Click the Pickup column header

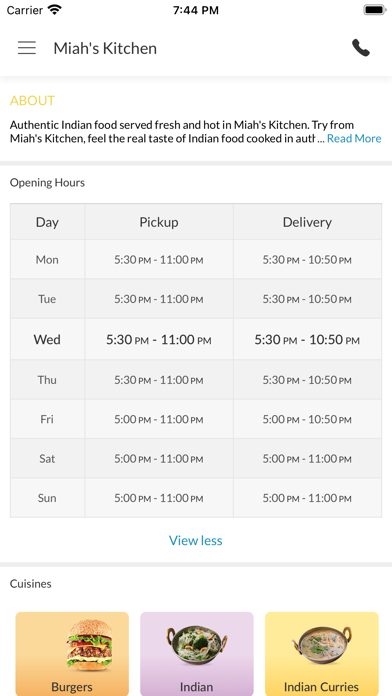coord(159,222)
